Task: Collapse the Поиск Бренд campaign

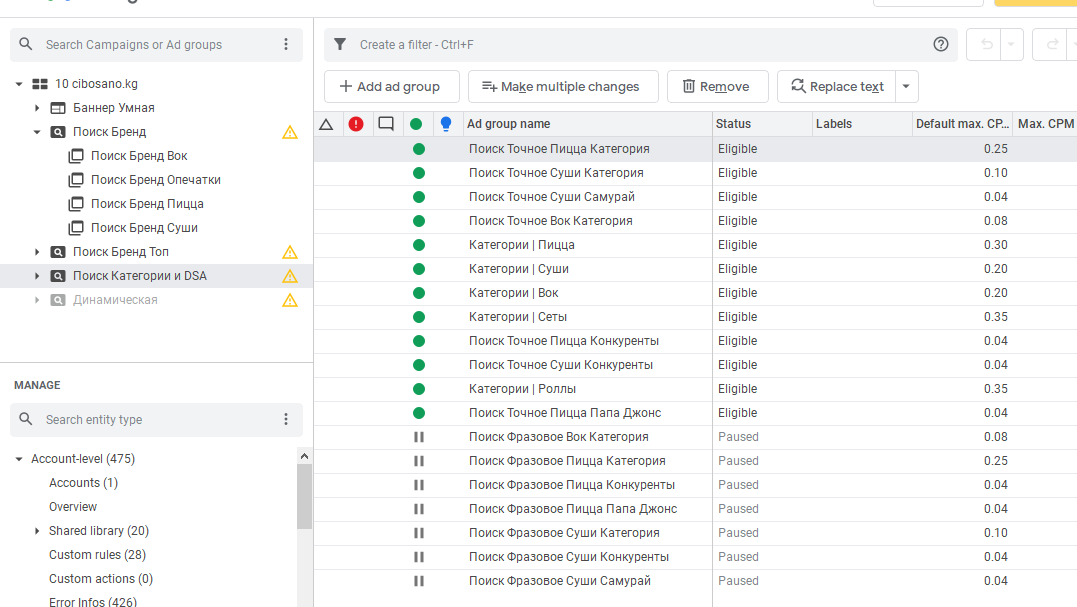Action: (37, 132)
